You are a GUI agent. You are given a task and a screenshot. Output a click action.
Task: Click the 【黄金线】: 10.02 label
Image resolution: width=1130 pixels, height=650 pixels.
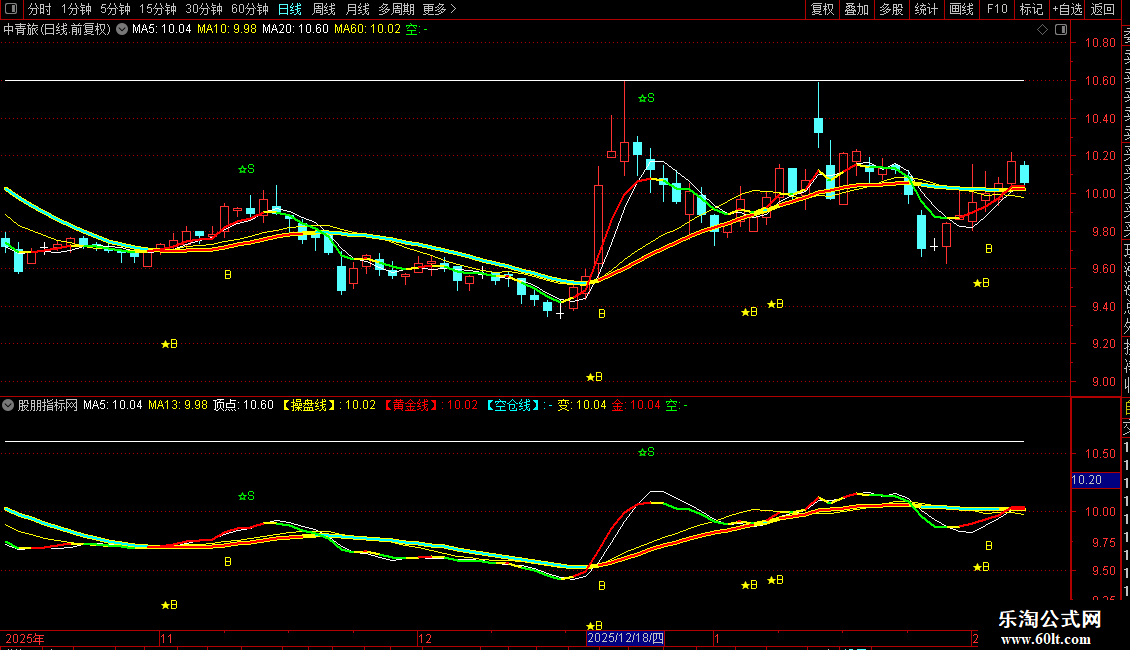[x=430, y=405]
